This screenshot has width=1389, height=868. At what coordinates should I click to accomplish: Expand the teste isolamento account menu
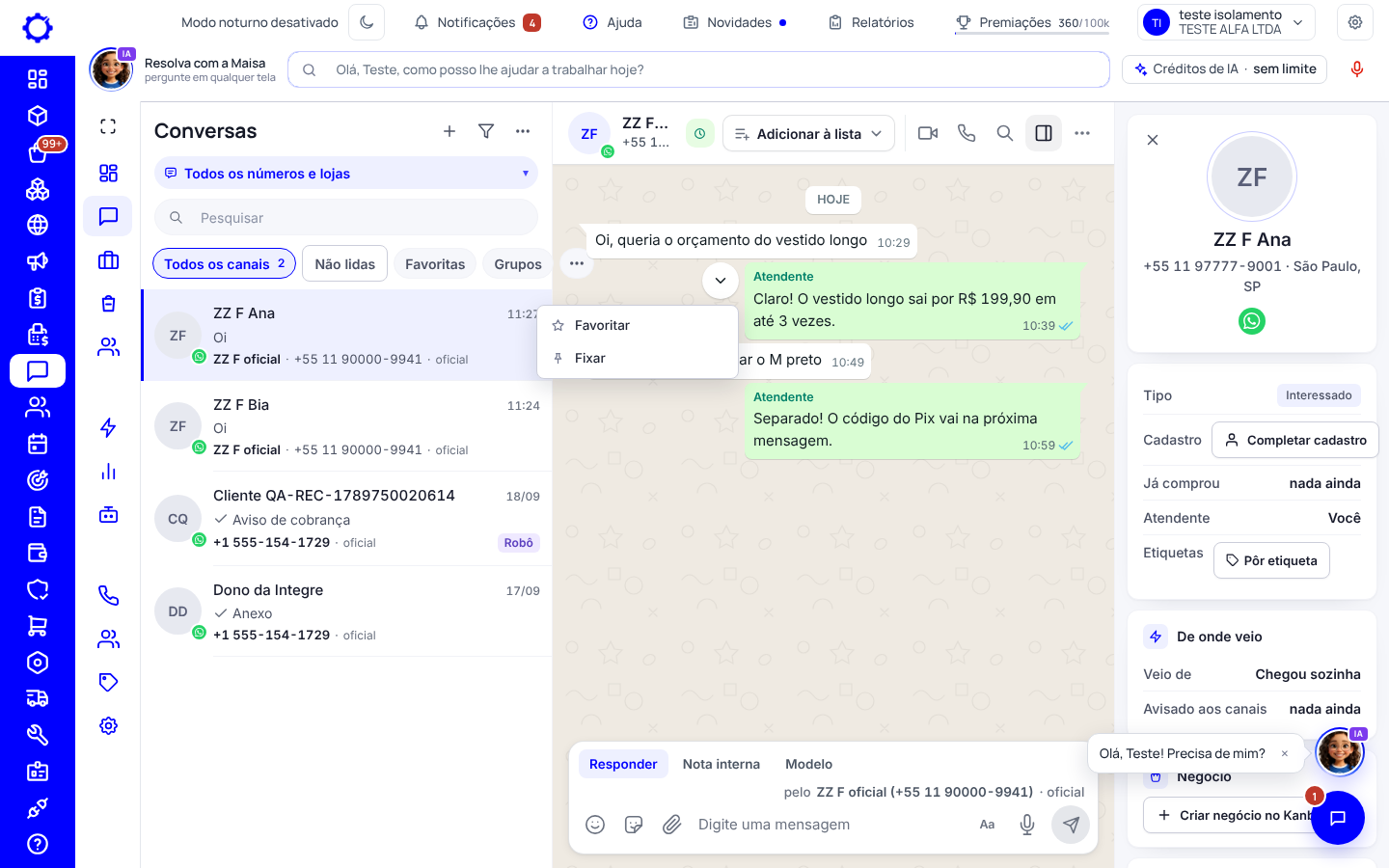coord(1227,22)
